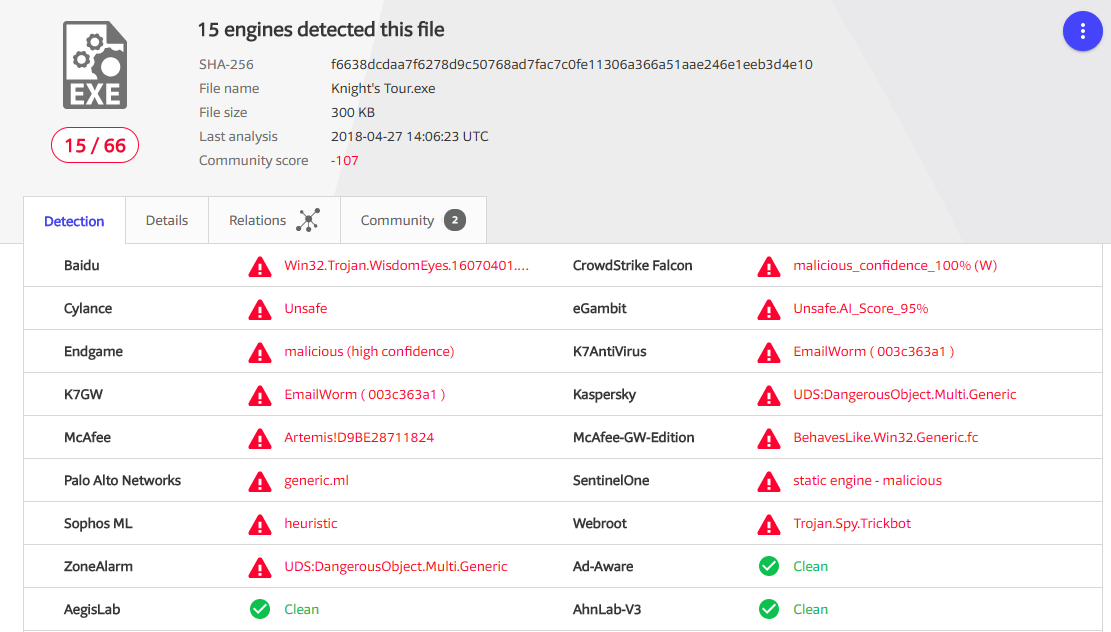Click the Palo Alto Networks engine name
The width and height of the screenshot is (1111, 632).
click(x=123, y=481)
